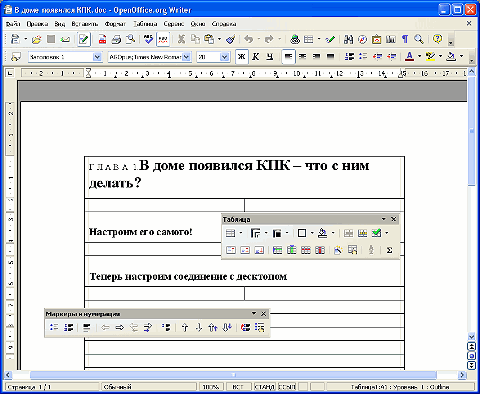Delete column icon in Таблица toolbar
Viewport: 480px width, 394px height.
pos(320,250)
